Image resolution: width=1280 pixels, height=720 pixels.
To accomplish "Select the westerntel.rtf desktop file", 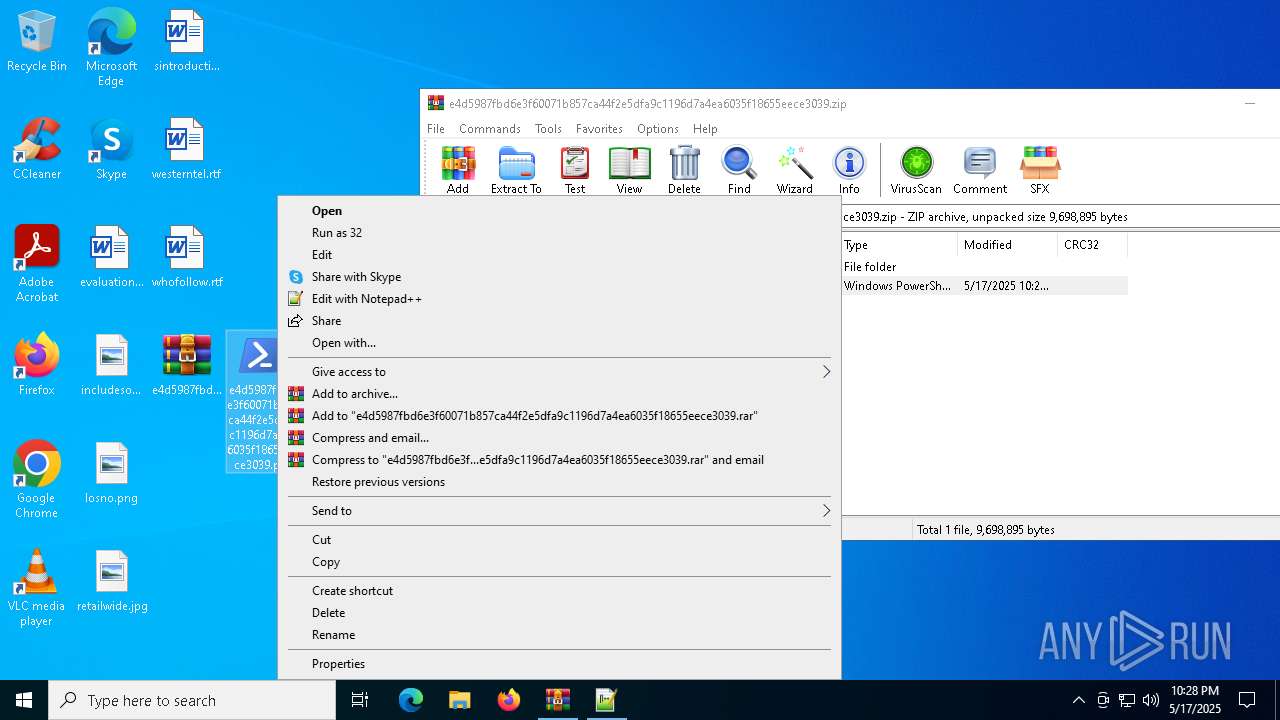I will (186, 150).
